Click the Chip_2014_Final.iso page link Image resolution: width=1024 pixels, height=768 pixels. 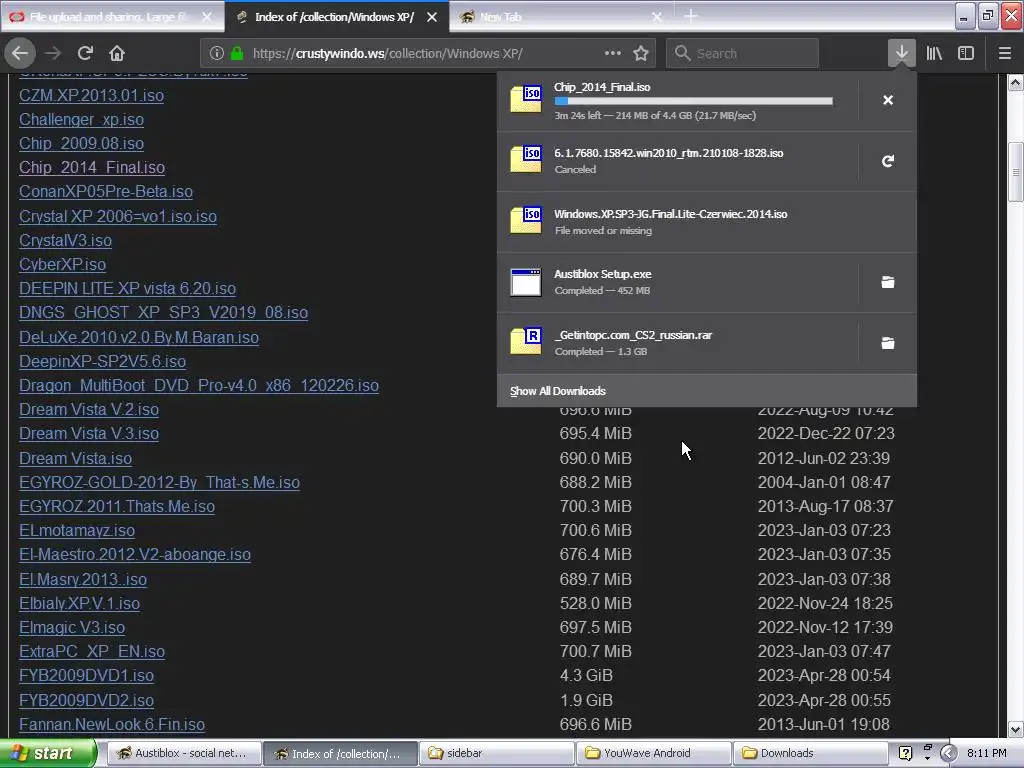point(92,168)
